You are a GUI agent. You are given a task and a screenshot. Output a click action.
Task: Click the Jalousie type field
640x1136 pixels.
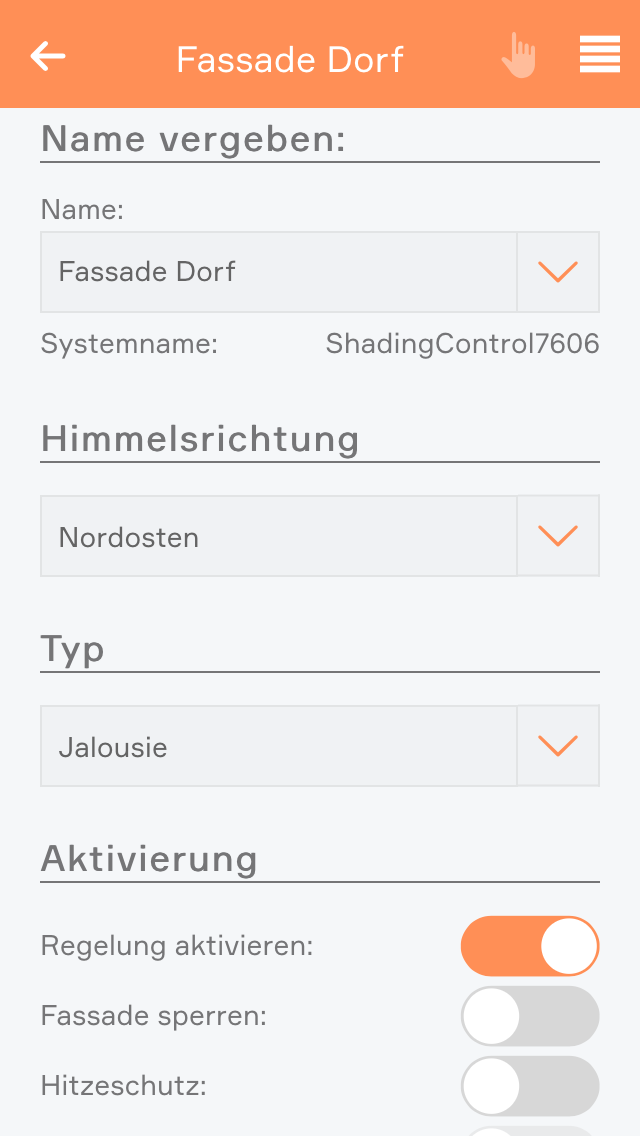pos(278,746)
